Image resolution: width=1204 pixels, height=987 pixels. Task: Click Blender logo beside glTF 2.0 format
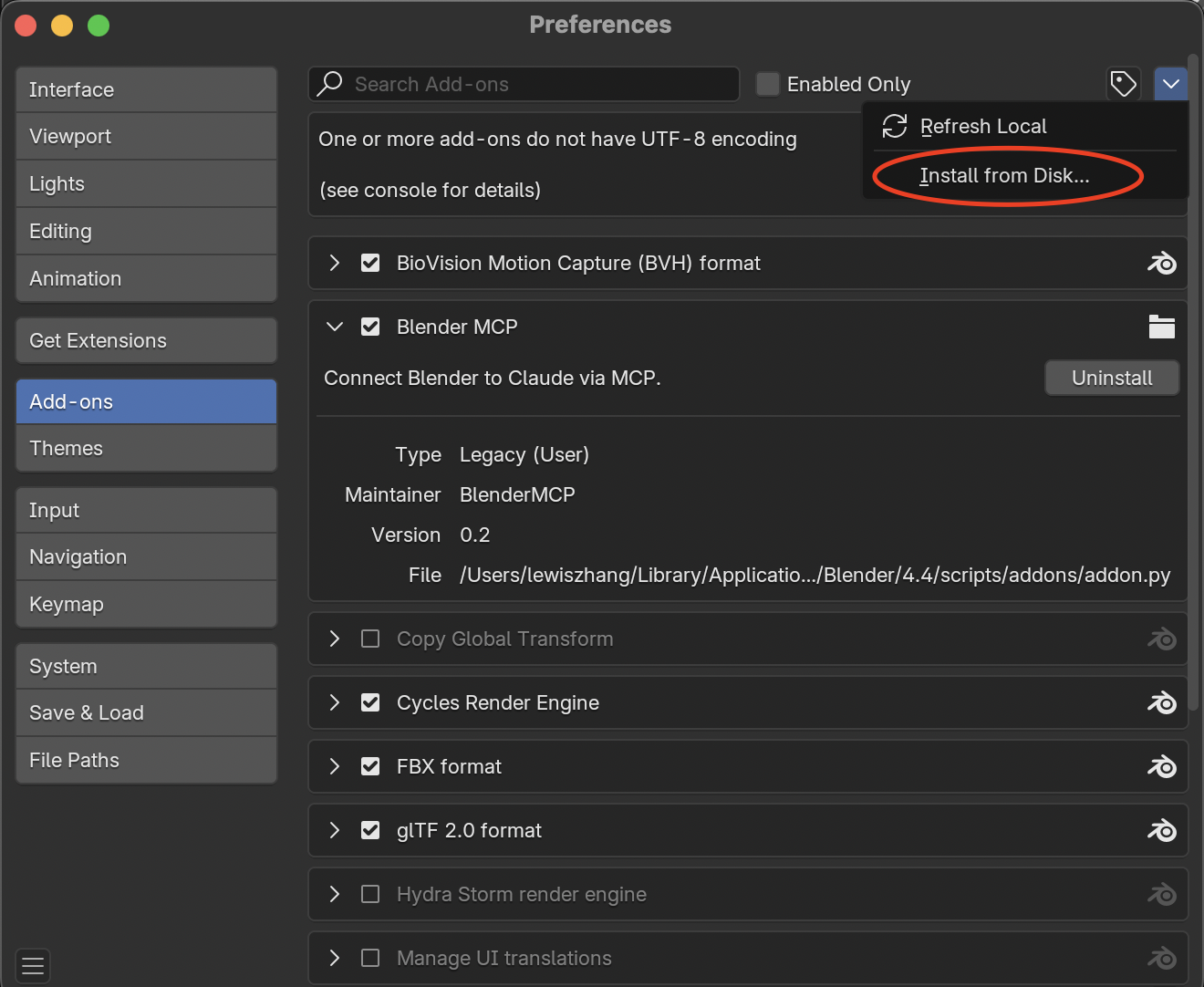(x=1161, y=830)
